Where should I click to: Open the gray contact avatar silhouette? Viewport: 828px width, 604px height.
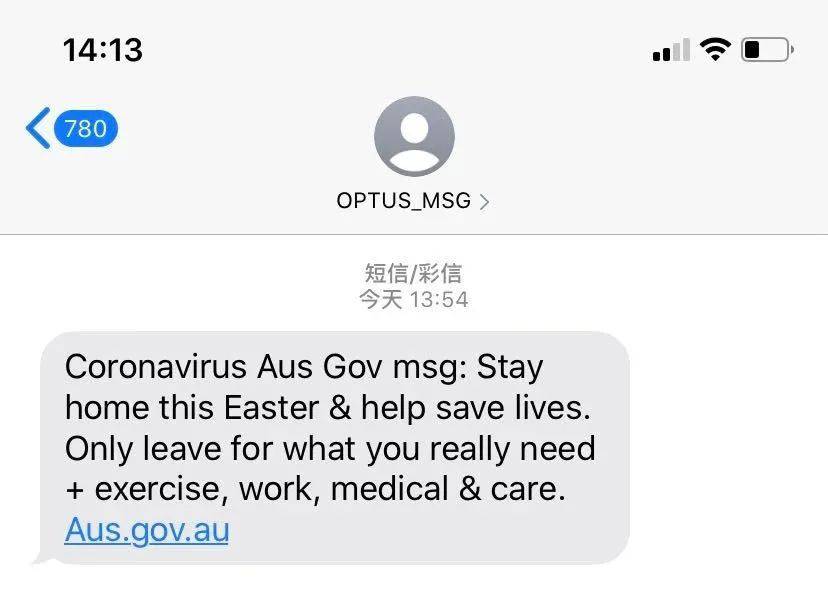[415, 136]
